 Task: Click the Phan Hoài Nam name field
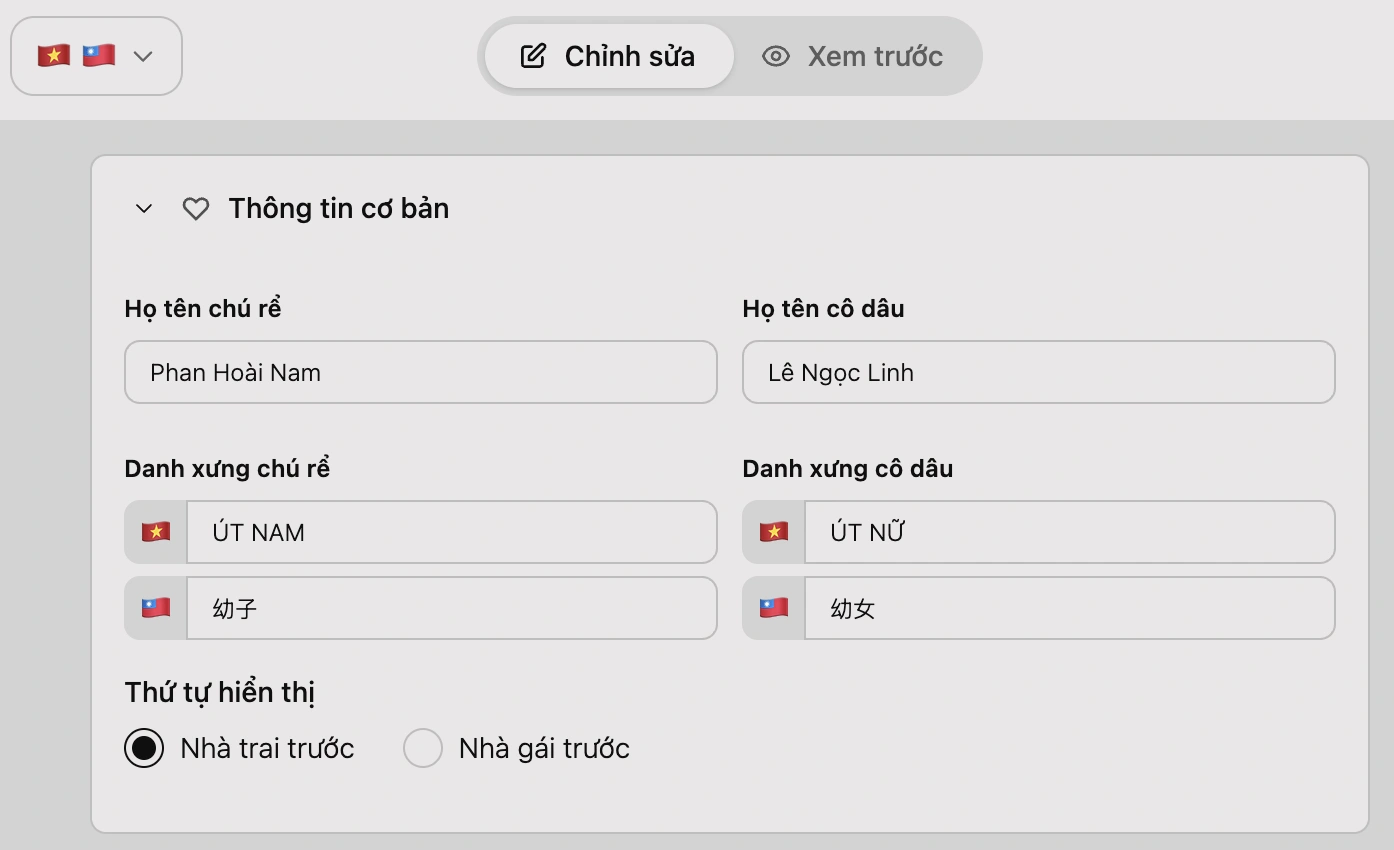(x=420, y=372)
